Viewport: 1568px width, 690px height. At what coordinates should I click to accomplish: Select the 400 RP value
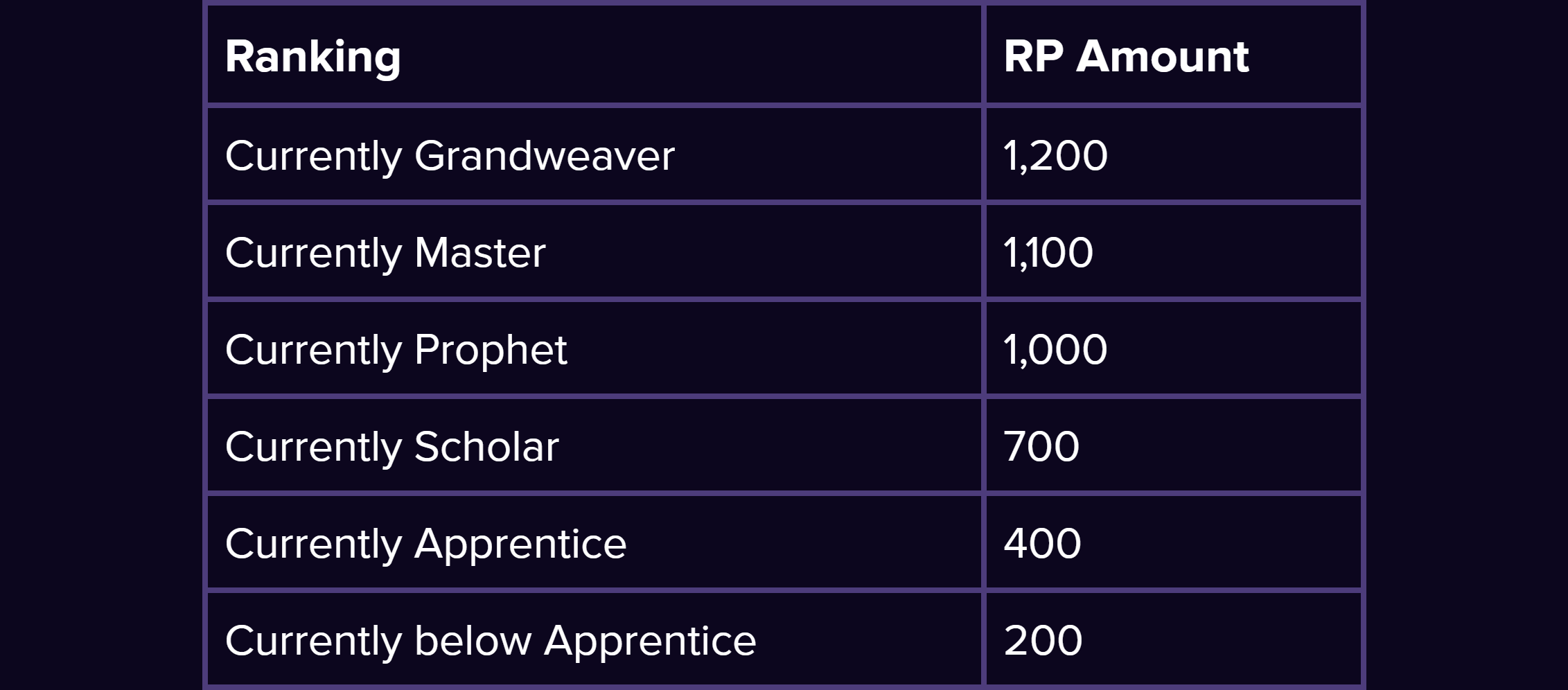1042,543
